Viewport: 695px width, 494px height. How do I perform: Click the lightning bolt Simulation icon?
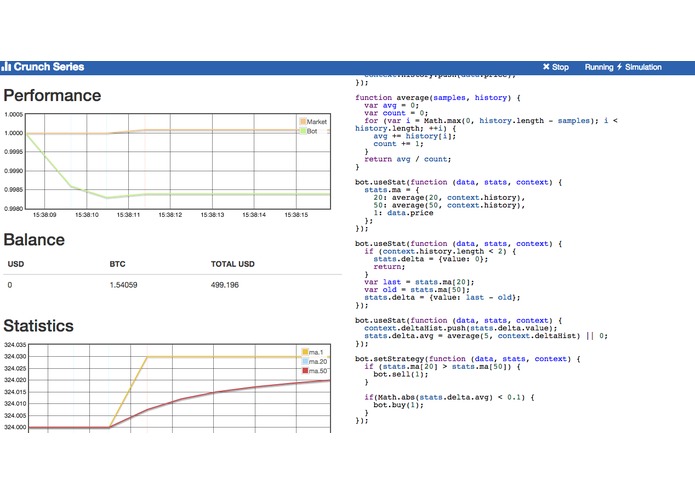tap(619, 67)
